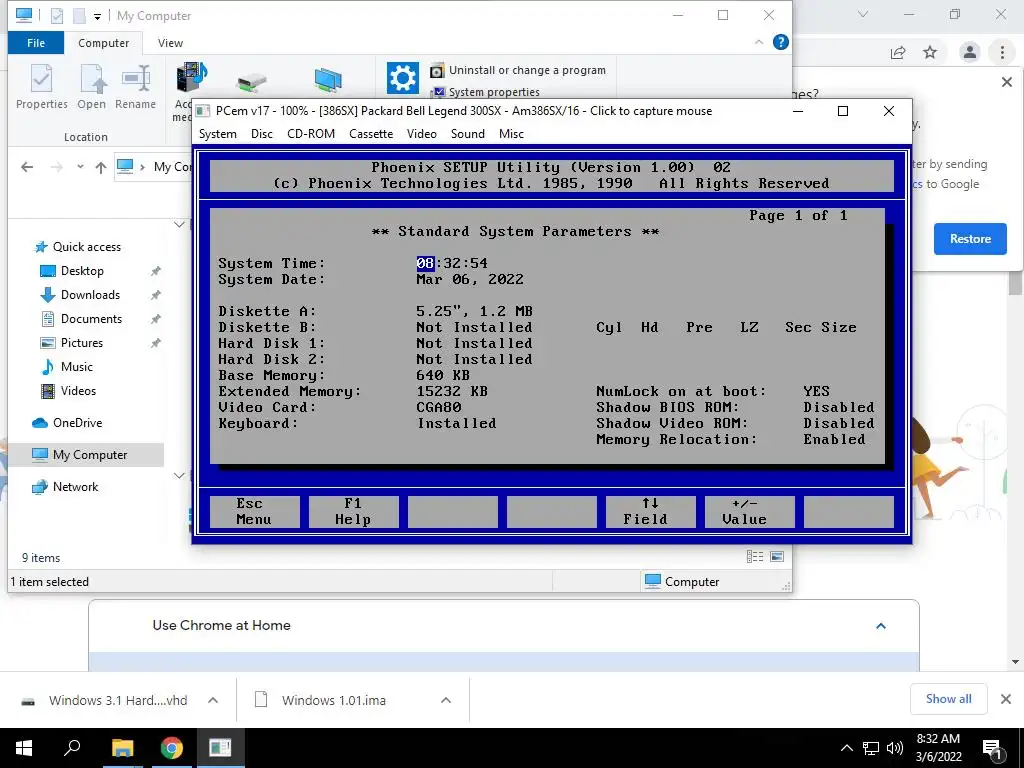Click Uninstall or change a program
The height and width of the screenshot is (768, 1024).
(518, 70)
